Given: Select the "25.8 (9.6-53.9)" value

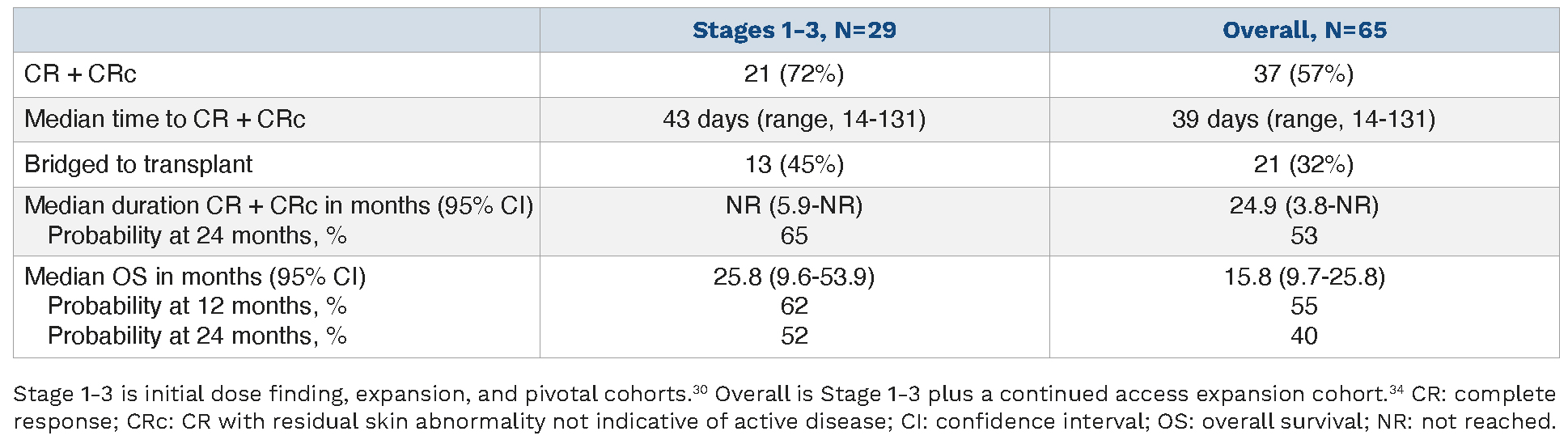Looking at the screenshot, I should pos(794,277).
